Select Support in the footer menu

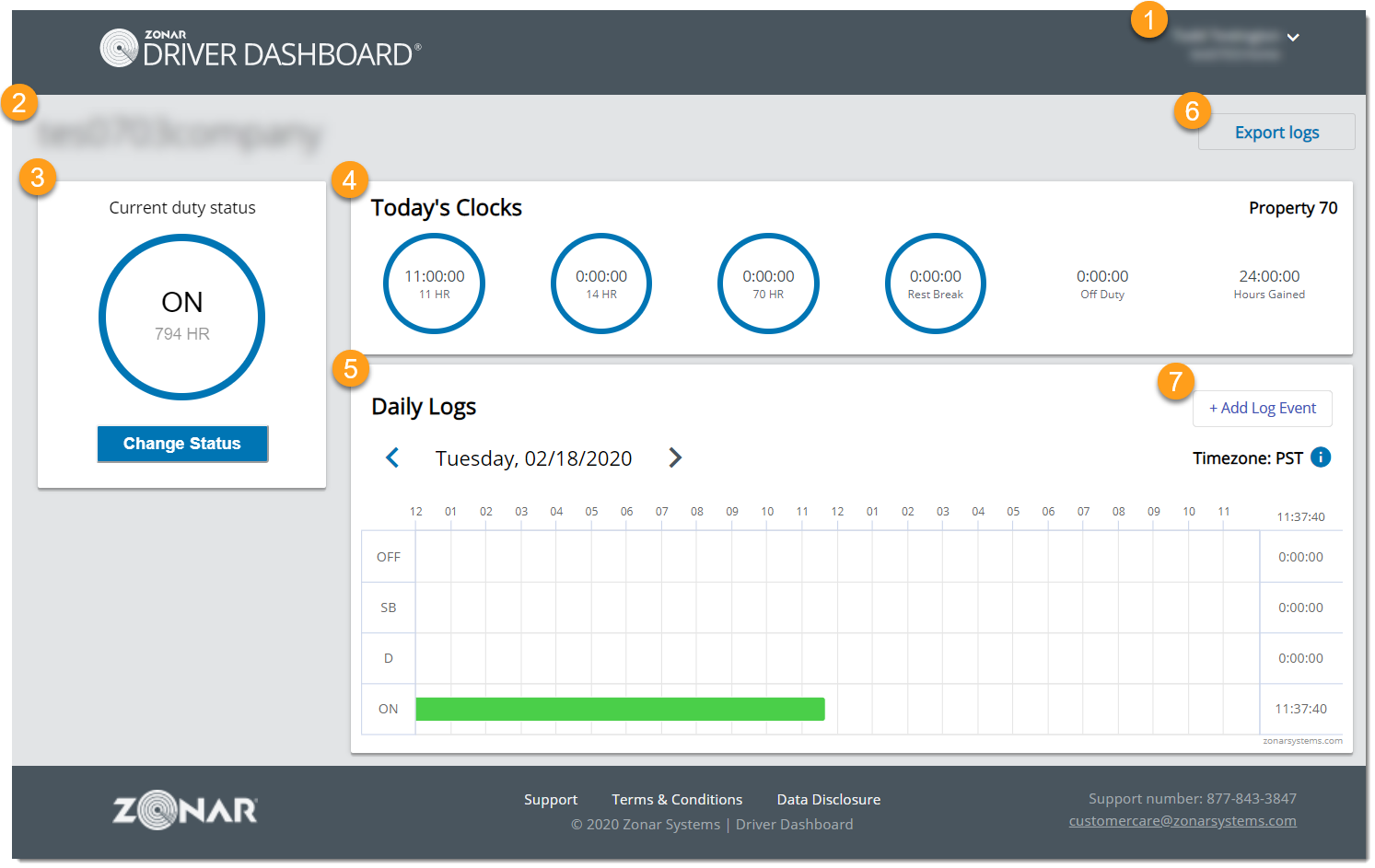click(x=550, y=799)
